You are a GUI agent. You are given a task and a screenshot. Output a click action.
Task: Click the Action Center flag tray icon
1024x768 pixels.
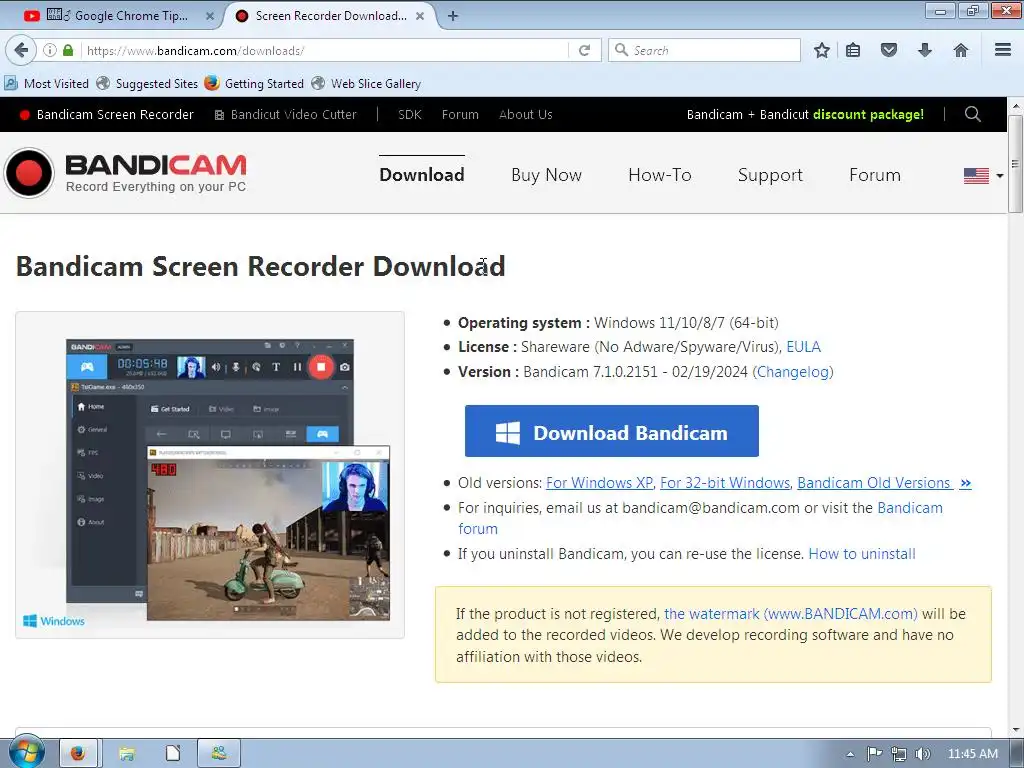tap(874, 754)
